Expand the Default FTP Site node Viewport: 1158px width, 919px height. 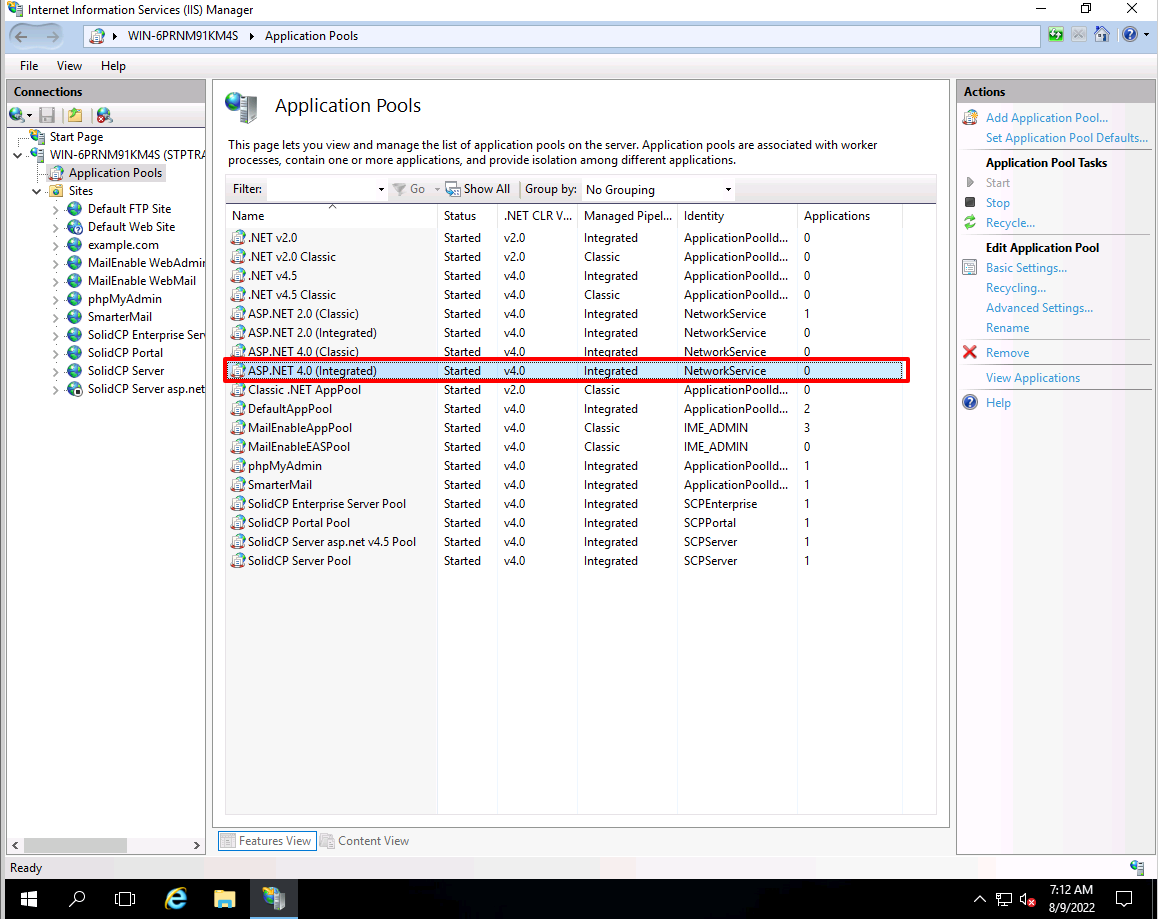(x=55, y=209)
